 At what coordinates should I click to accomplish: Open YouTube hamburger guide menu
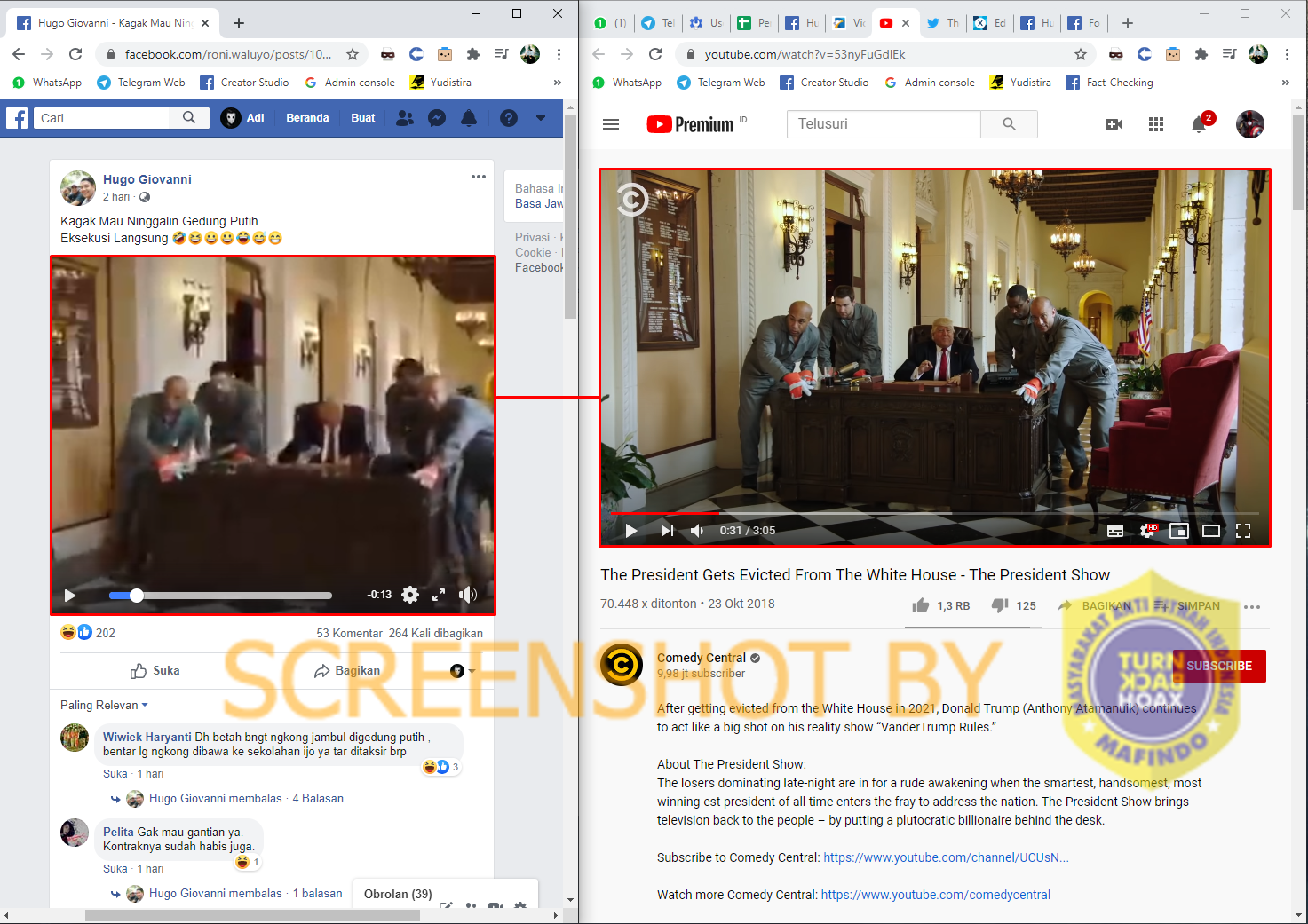pos(611,124)
